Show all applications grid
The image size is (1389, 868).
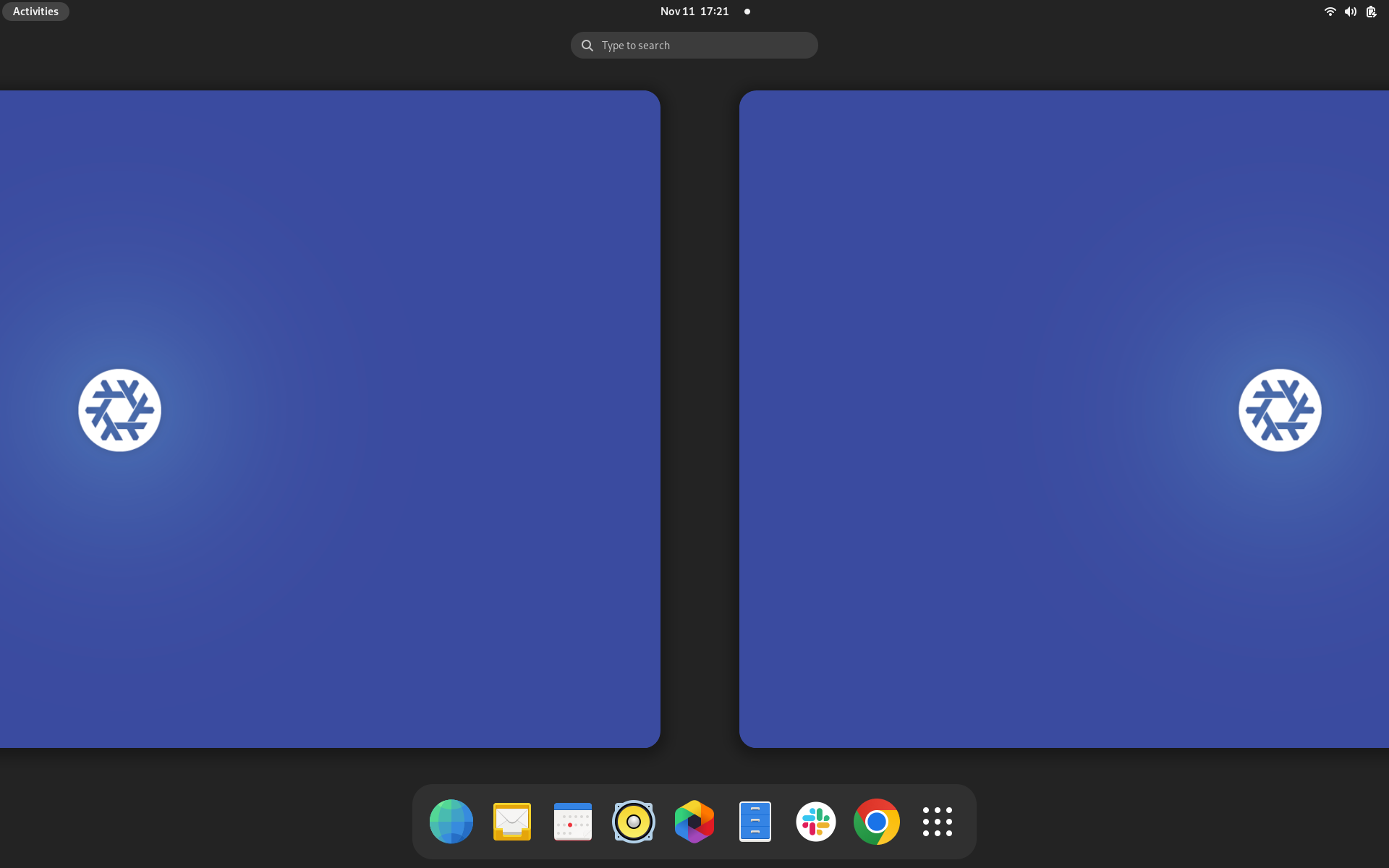[937, 821]
